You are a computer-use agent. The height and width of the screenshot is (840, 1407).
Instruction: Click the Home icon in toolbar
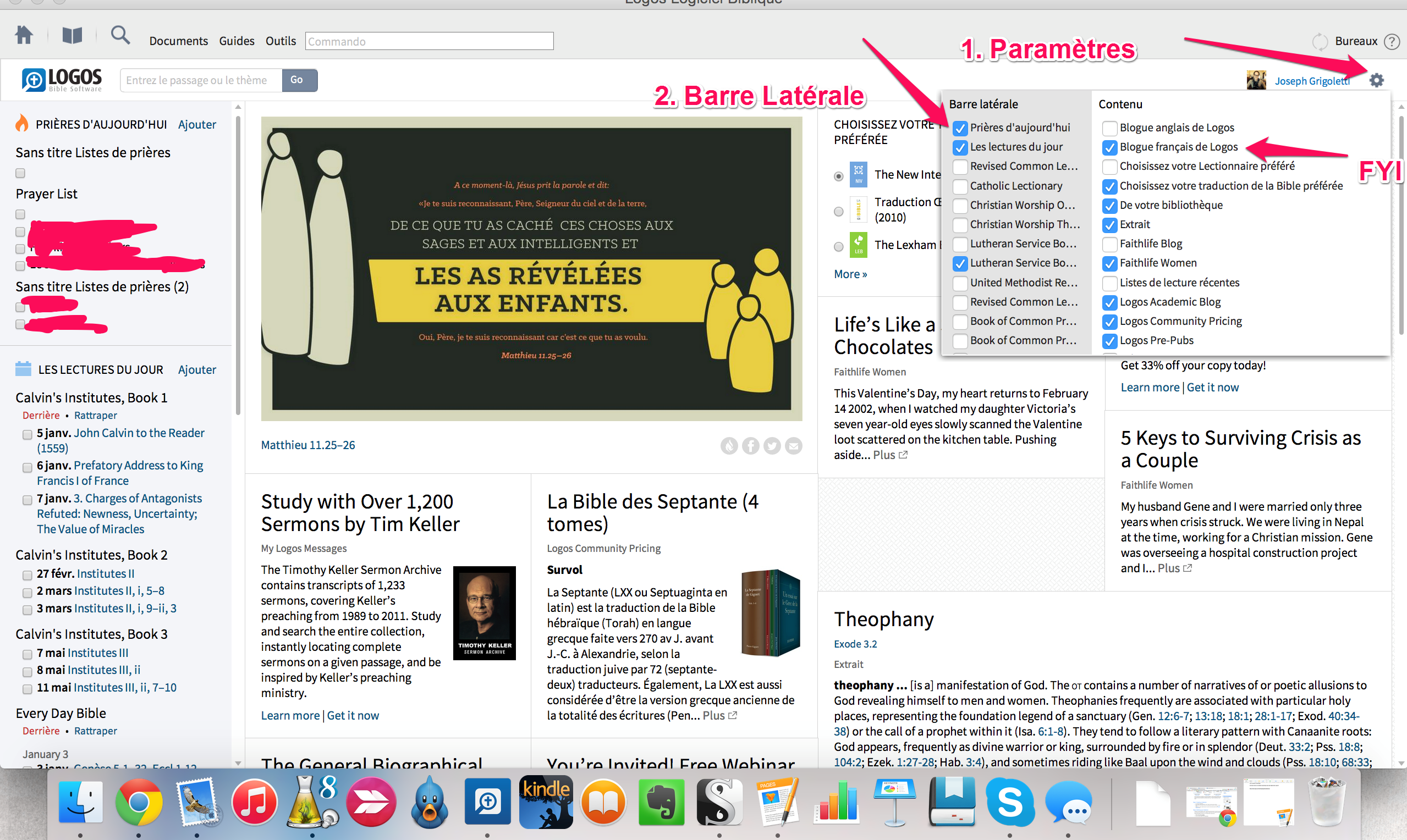(24, 36)
